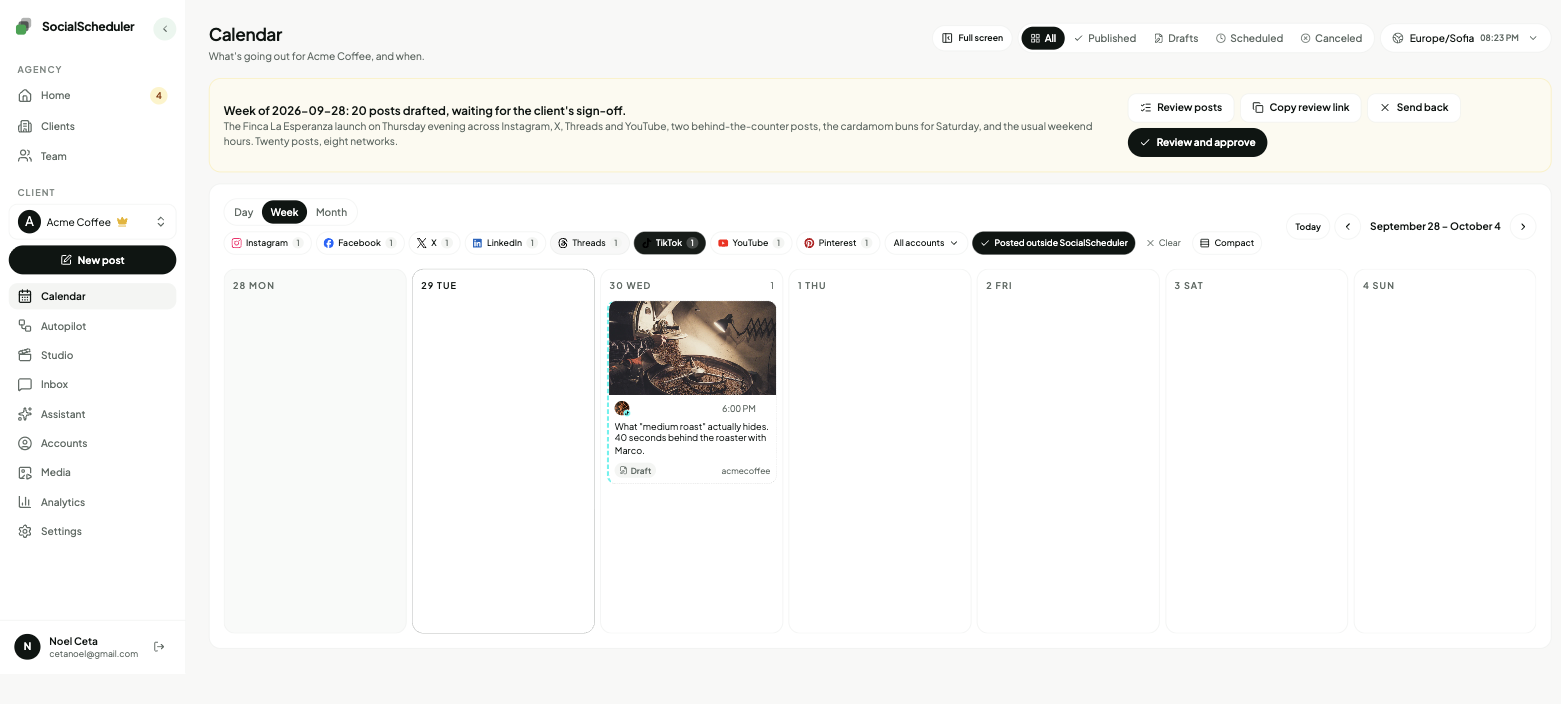1561x704 pixels.
Task: Open the Europe/Sofia timezone dropdown
Action: [x=1465, y=38]
